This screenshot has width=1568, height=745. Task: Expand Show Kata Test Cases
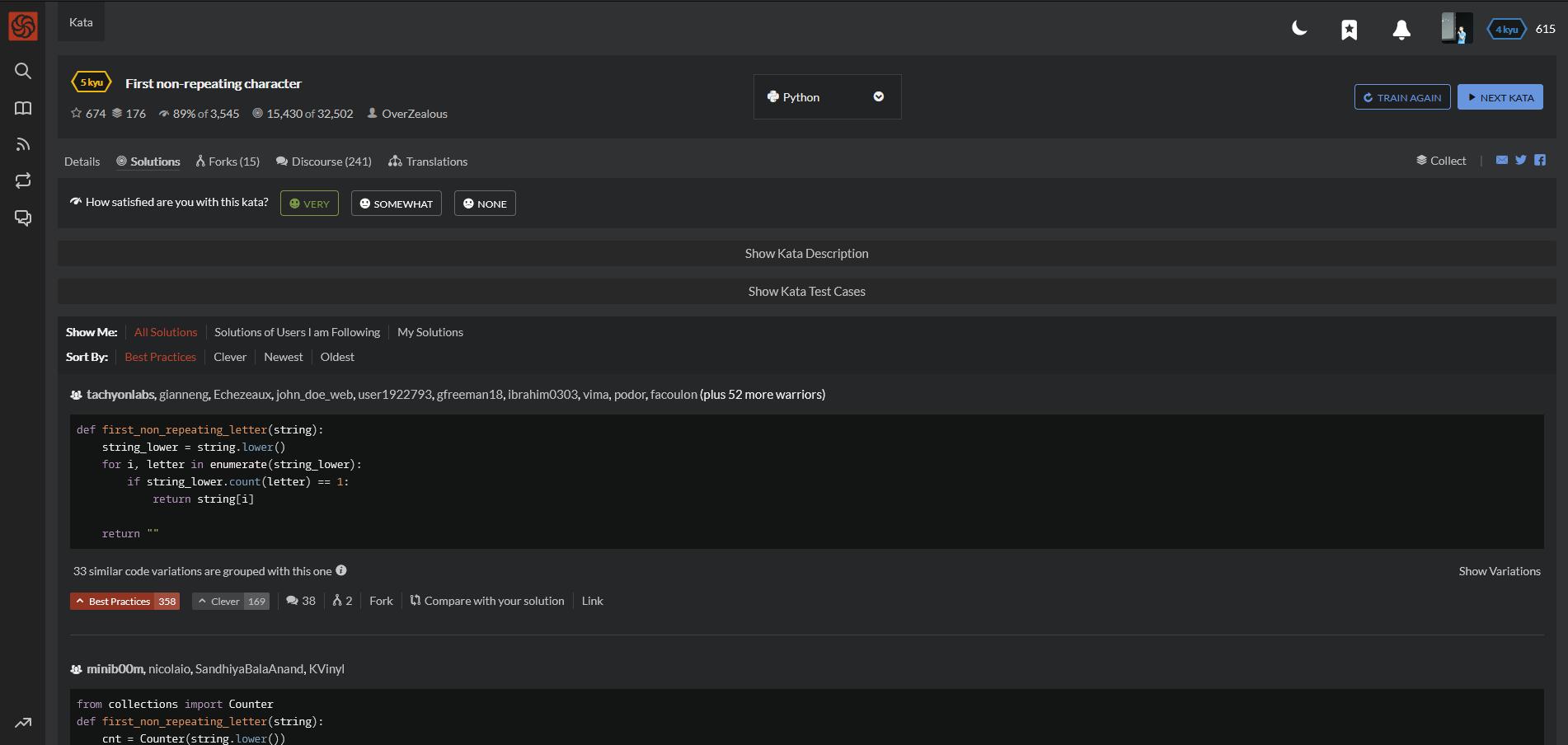(x=807, y=292)
